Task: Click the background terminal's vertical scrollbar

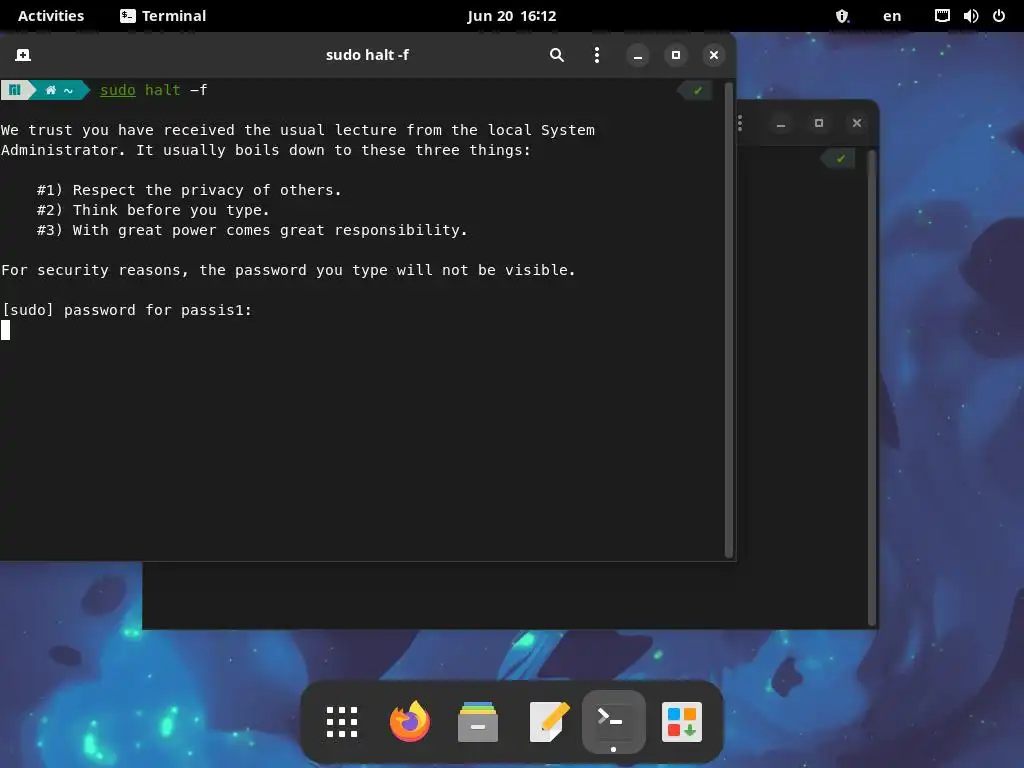Action: (x=871, y=388)
